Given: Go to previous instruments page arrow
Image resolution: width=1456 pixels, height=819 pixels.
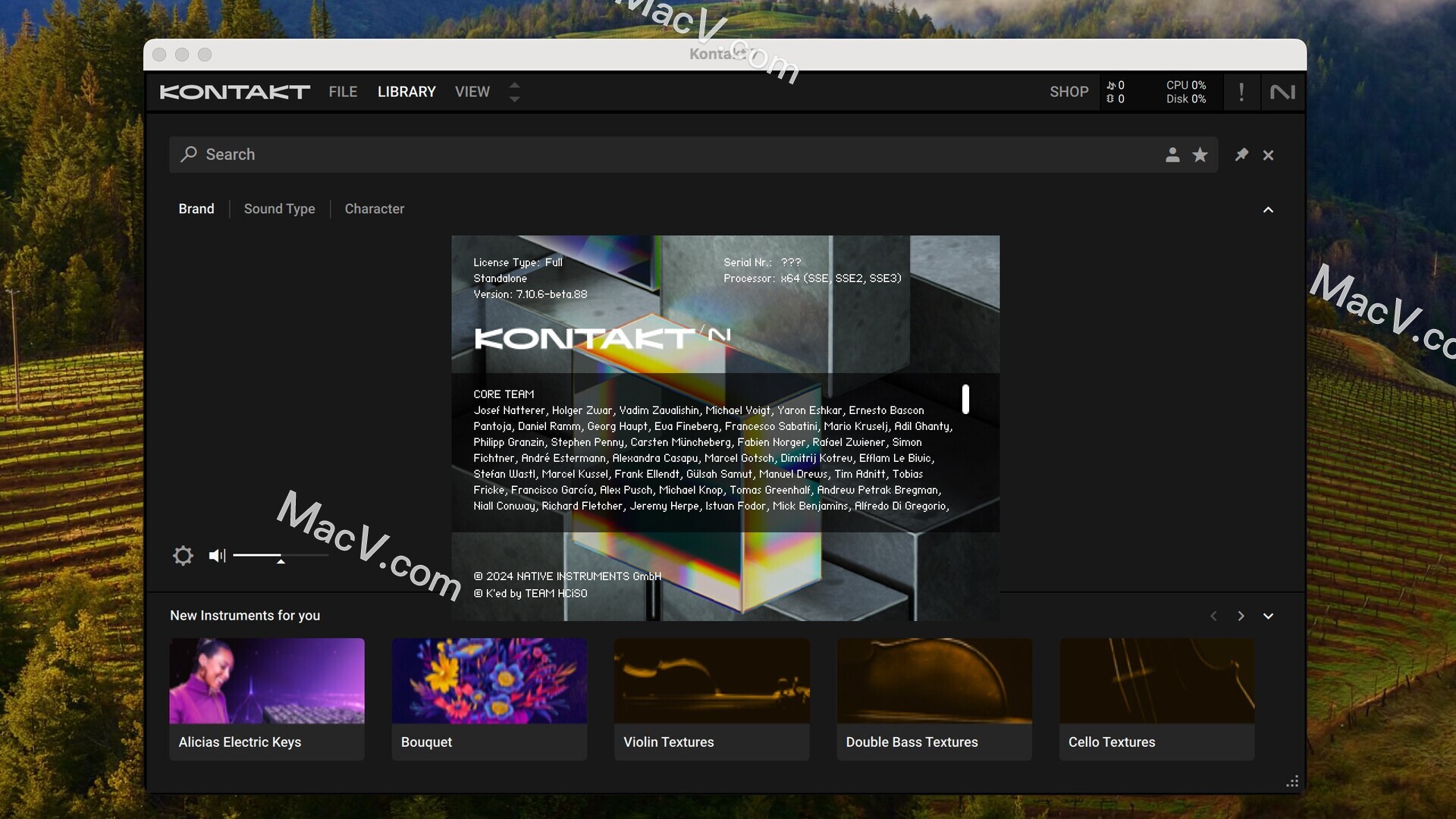Looking at the screenshot, I should coord(1213,616).
